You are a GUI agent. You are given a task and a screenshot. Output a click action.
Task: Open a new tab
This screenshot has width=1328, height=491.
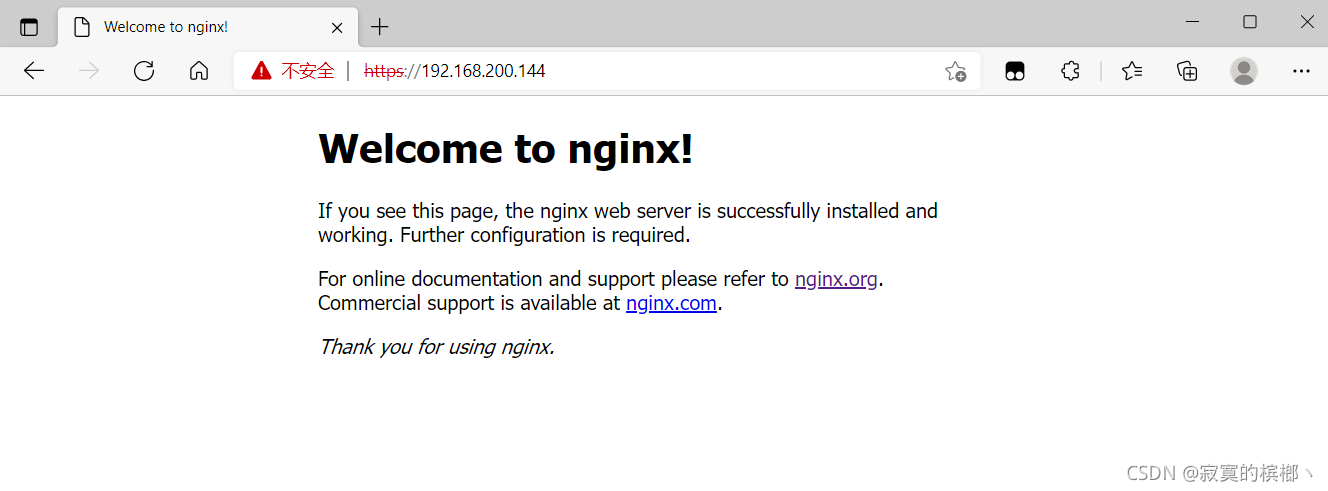(x=379, y=27)
